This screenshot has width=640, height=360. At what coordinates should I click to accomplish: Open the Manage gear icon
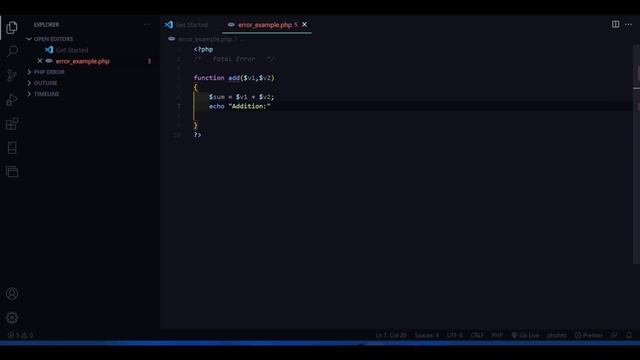(12, 318)
